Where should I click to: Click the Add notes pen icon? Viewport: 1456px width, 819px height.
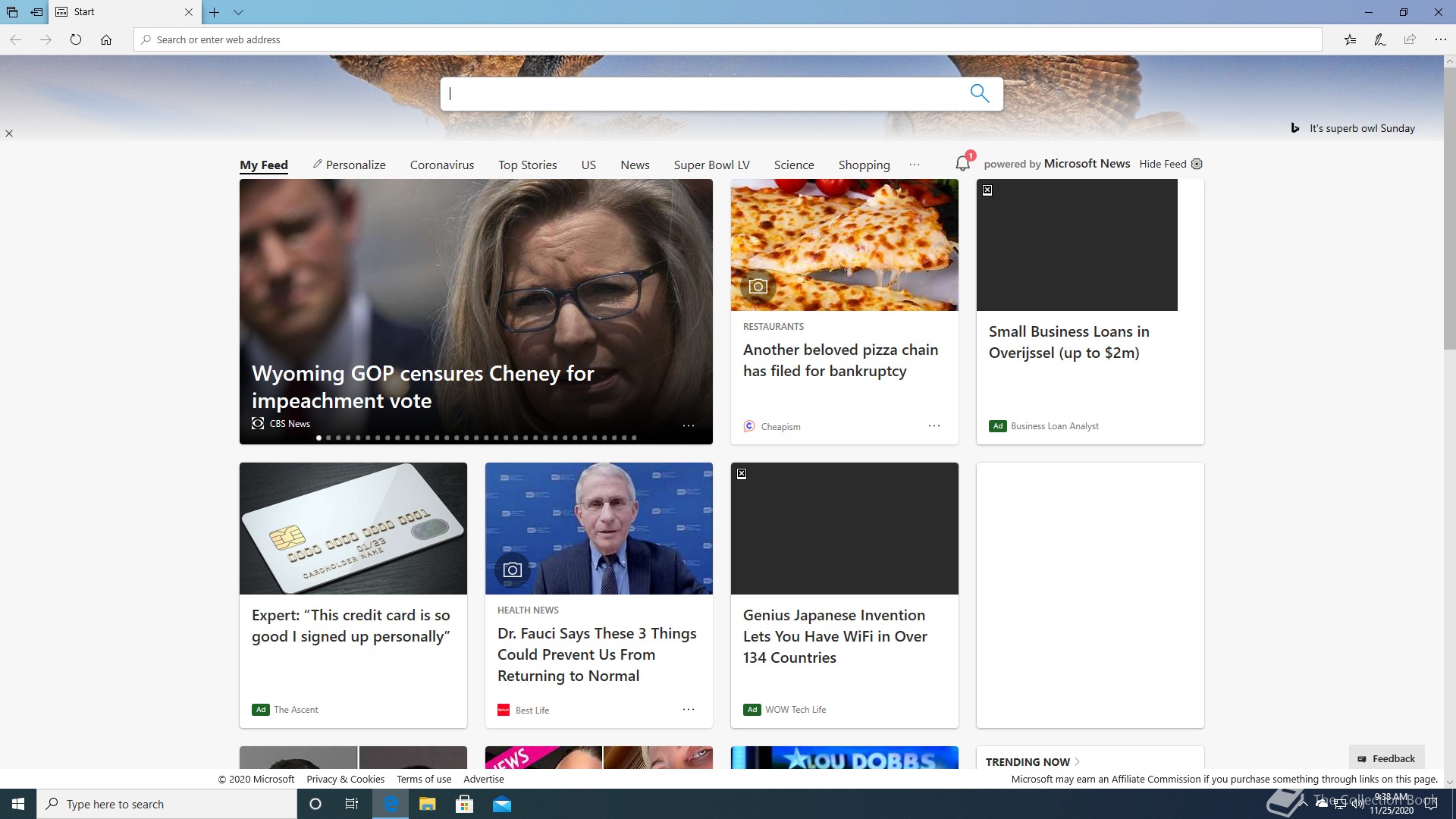coord(1380,39)
